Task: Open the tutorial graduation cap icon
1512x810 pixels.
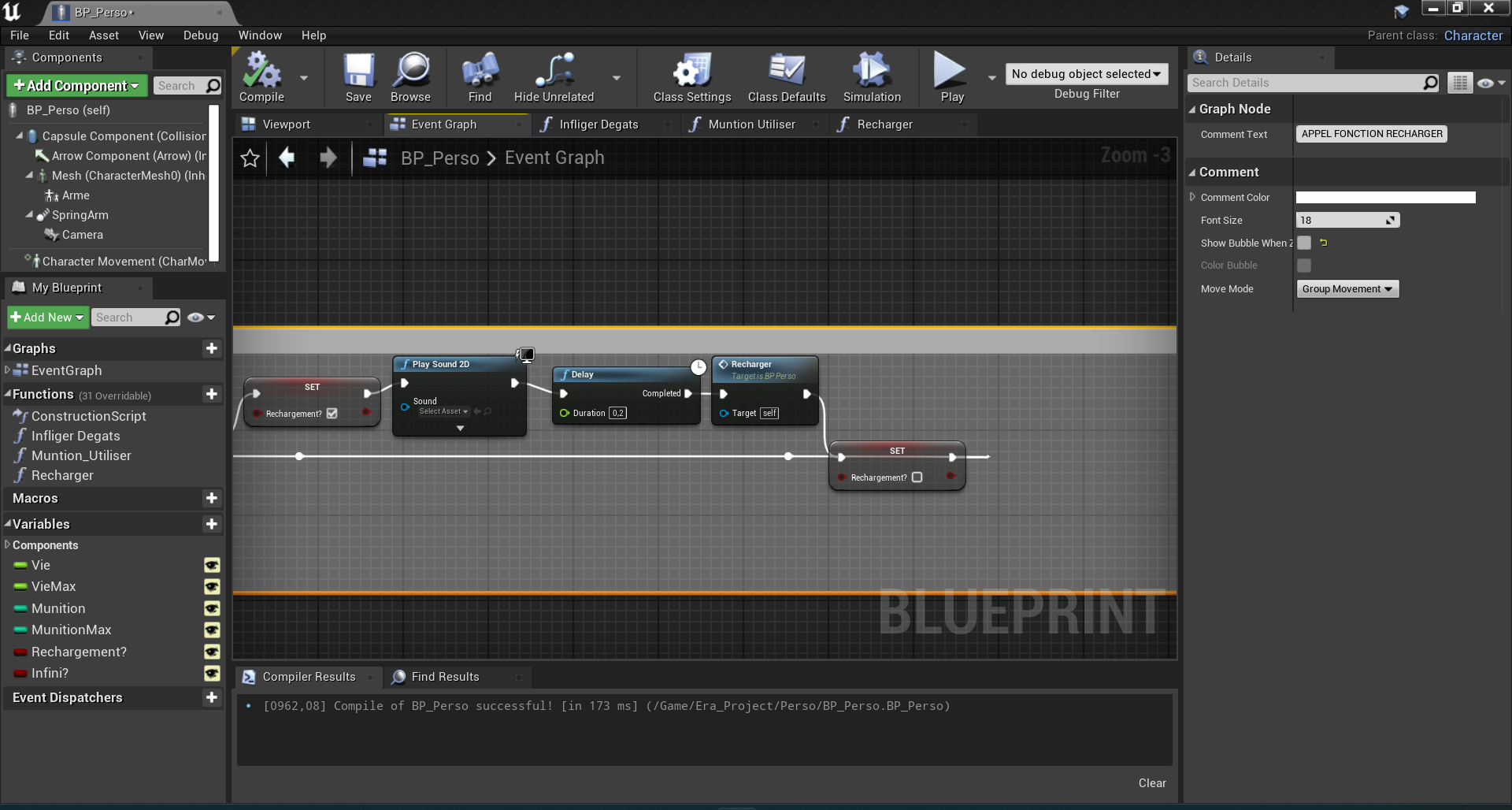Action: 1402,11
